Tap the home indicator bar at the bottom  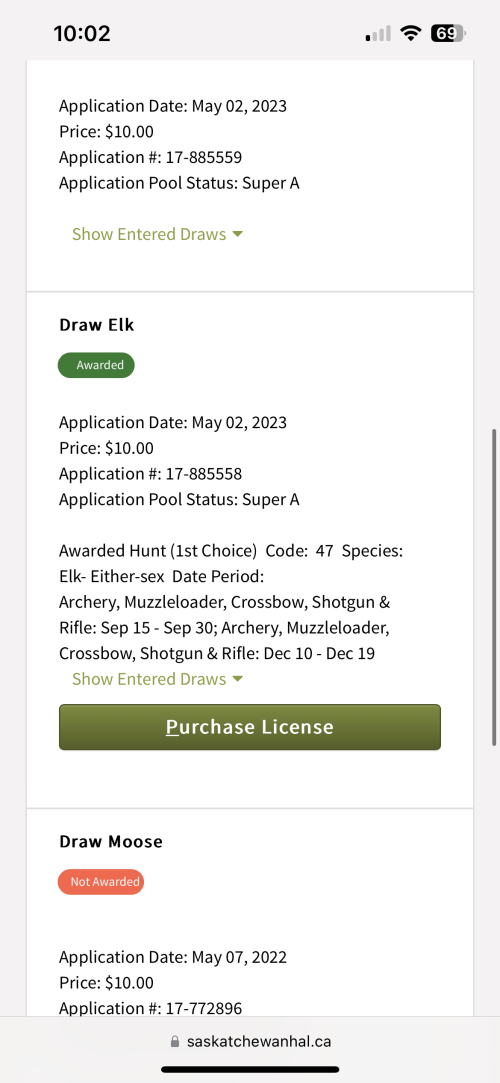[250, 1069]
